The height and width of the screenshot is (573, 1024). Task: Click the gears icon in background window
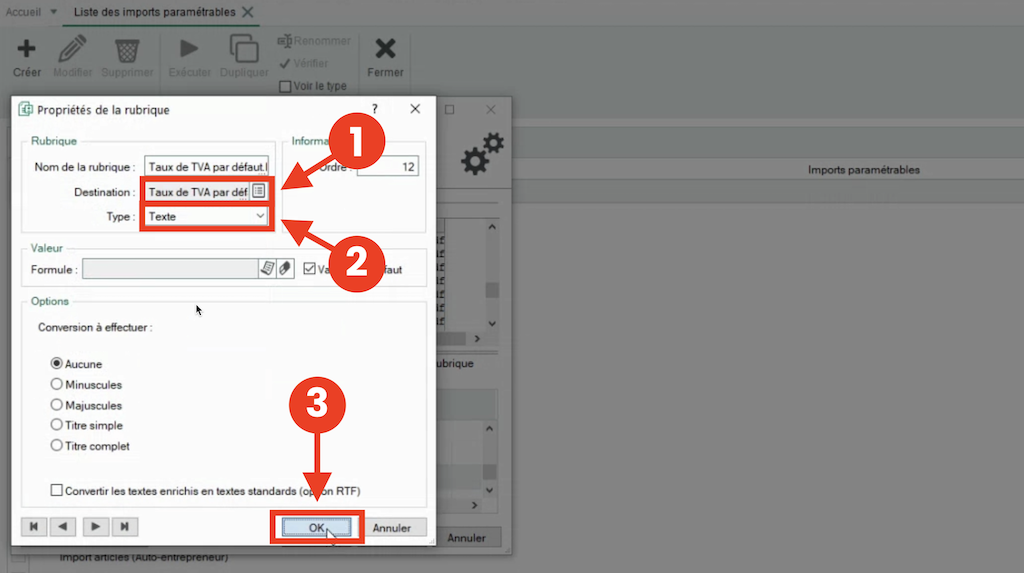coord(483,154)
